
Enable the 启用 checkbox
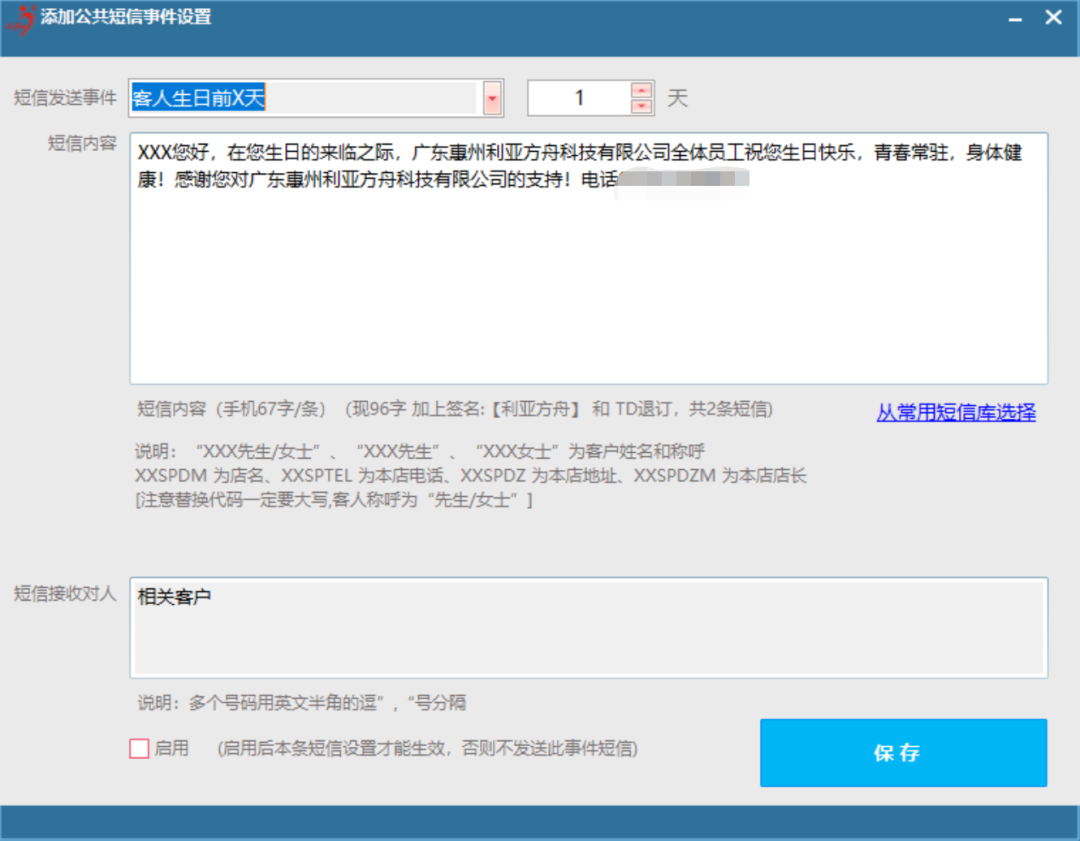tap(139, 749)
